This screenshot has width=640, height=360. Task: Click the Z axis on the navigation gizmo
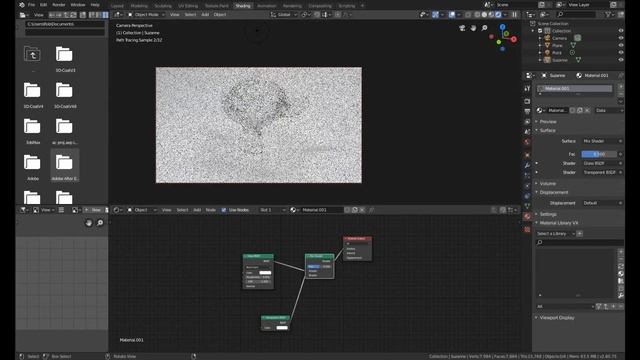click(502, 27)
